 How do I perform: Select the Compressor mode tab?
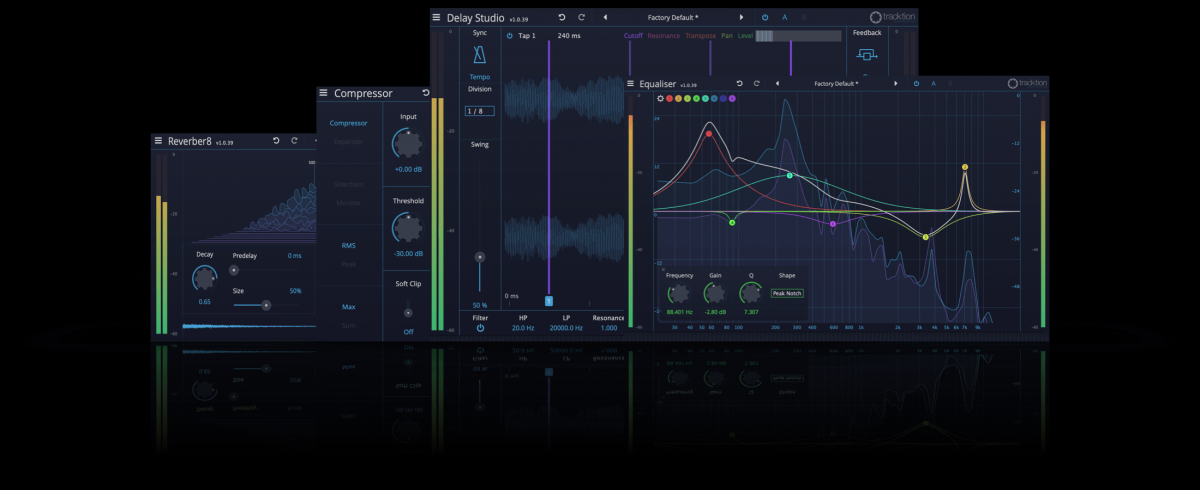point(348,123)
